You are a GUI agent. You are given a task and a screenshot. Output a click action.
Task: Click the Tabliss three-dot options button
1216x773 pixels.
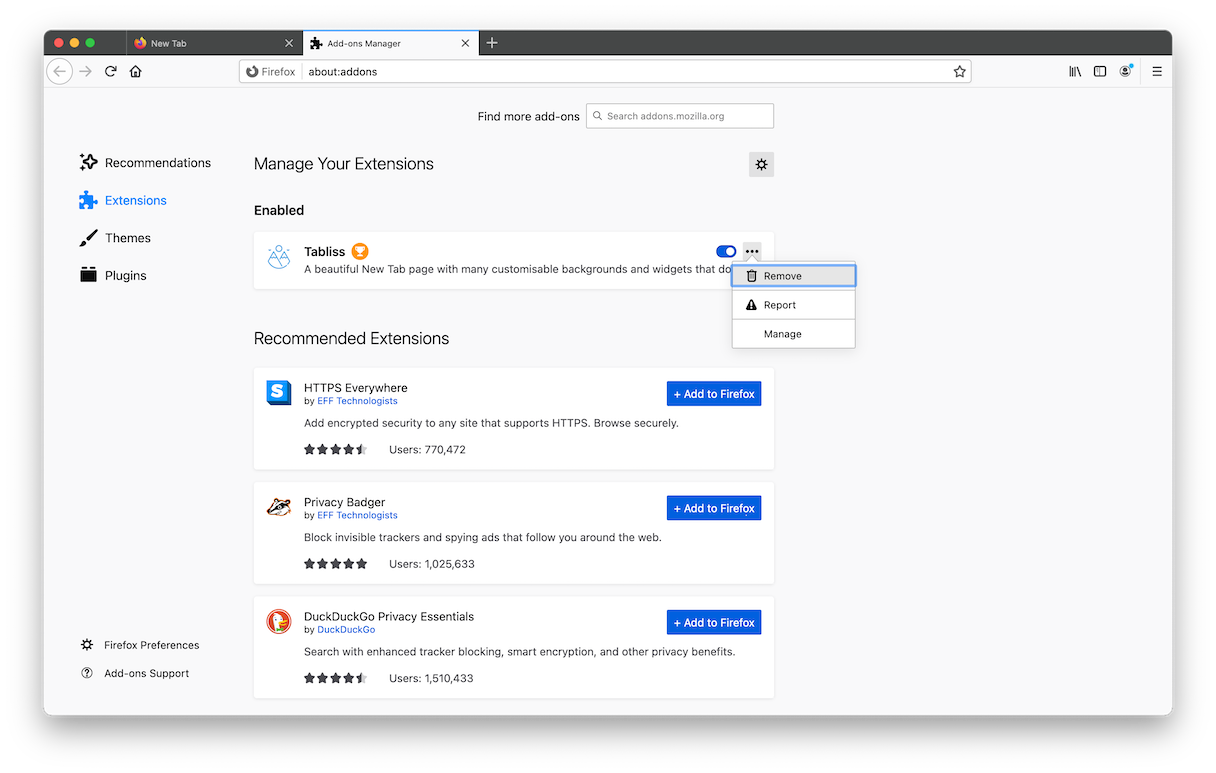click(x=752, y=251)
